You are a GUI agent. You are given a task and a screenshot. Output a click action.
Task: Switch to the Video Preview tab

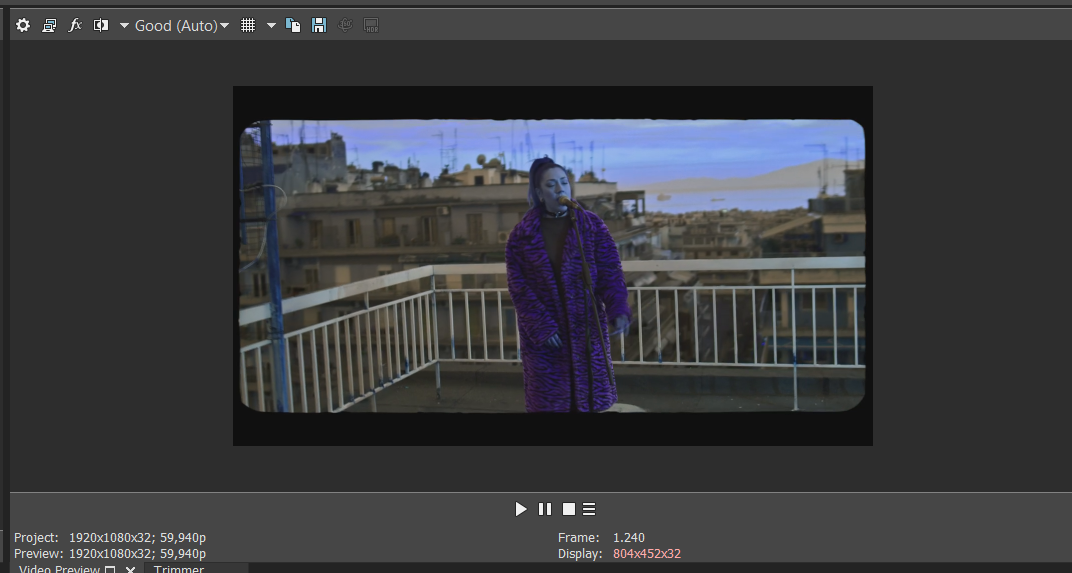click(59, 569)
